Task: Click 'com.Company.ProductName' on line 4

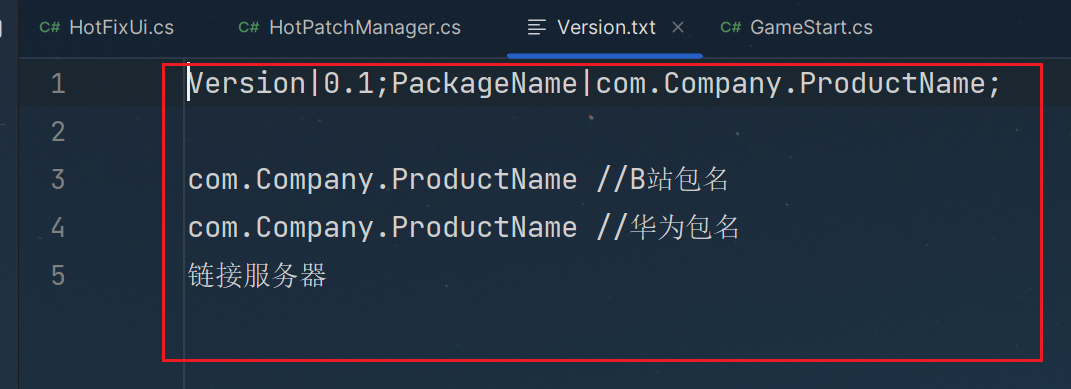Action: [x=382, y=227]
